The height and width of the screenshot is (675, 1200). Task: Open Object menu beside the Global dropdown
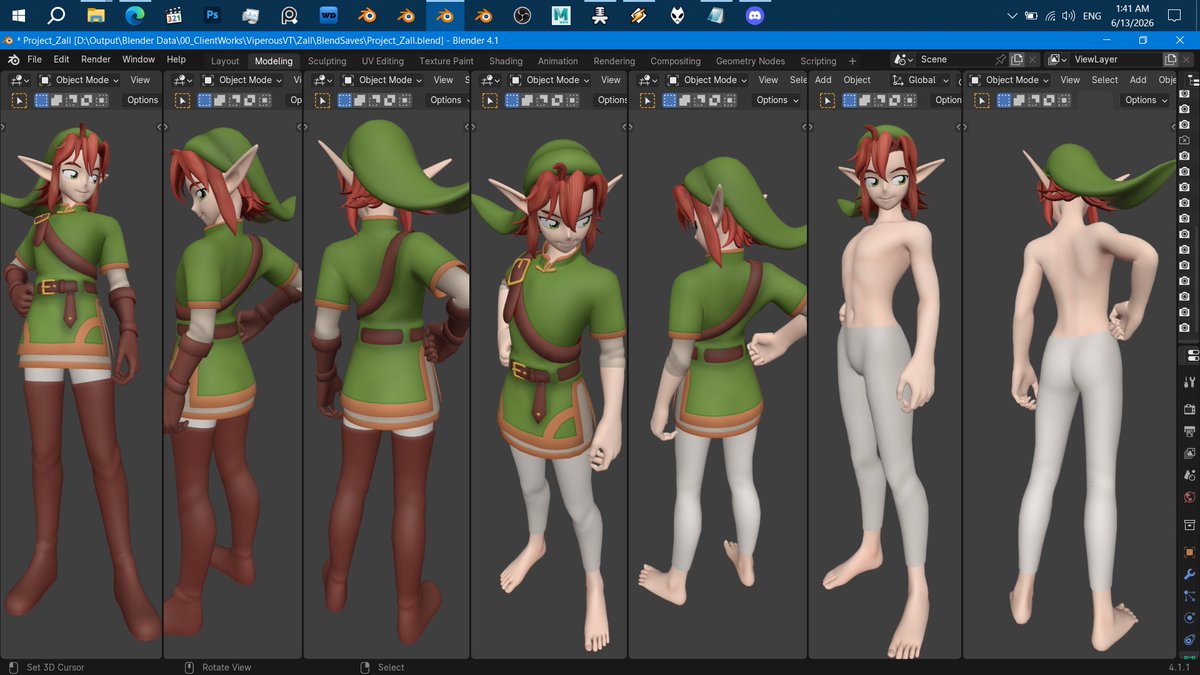coord(857,80)
